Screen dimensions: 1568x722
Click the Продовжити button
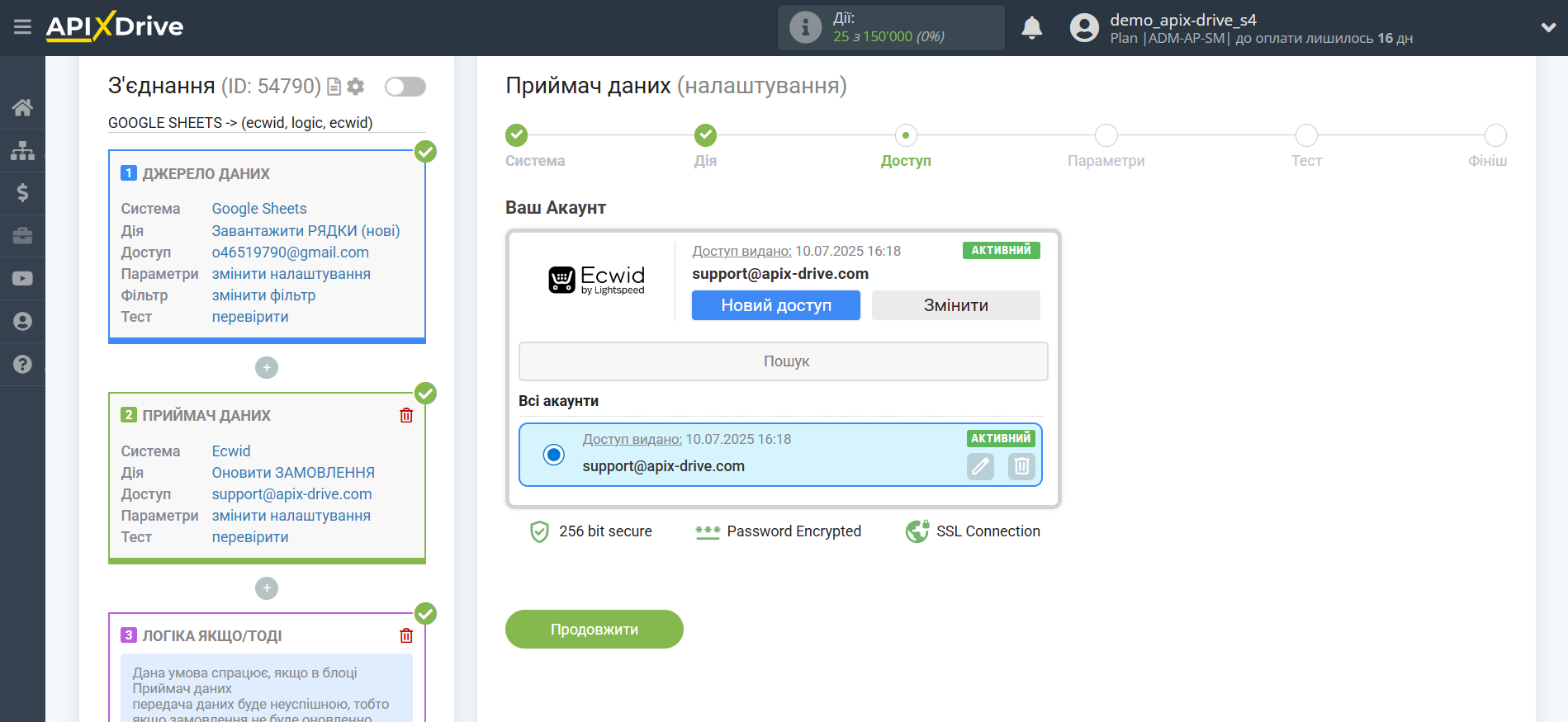[595, 630]
